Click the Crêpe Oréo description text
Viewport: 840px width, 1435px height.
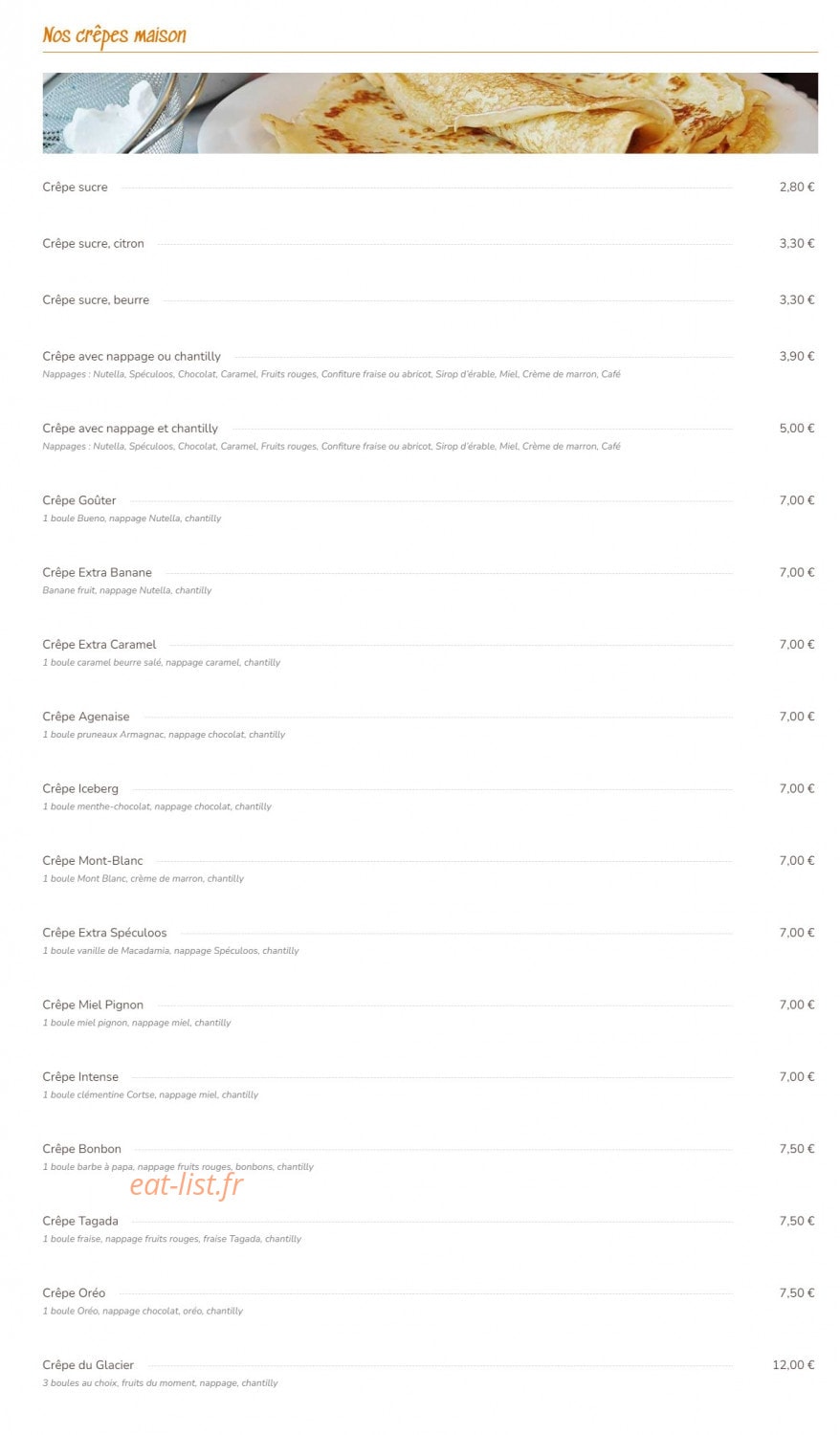tap(143, 1311)
